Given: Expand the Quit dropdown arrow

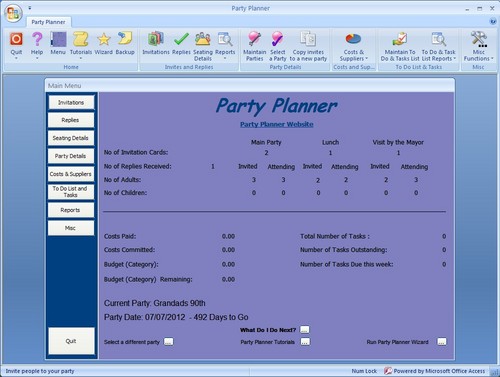Looking at the screenshot, I should point(16,58).
